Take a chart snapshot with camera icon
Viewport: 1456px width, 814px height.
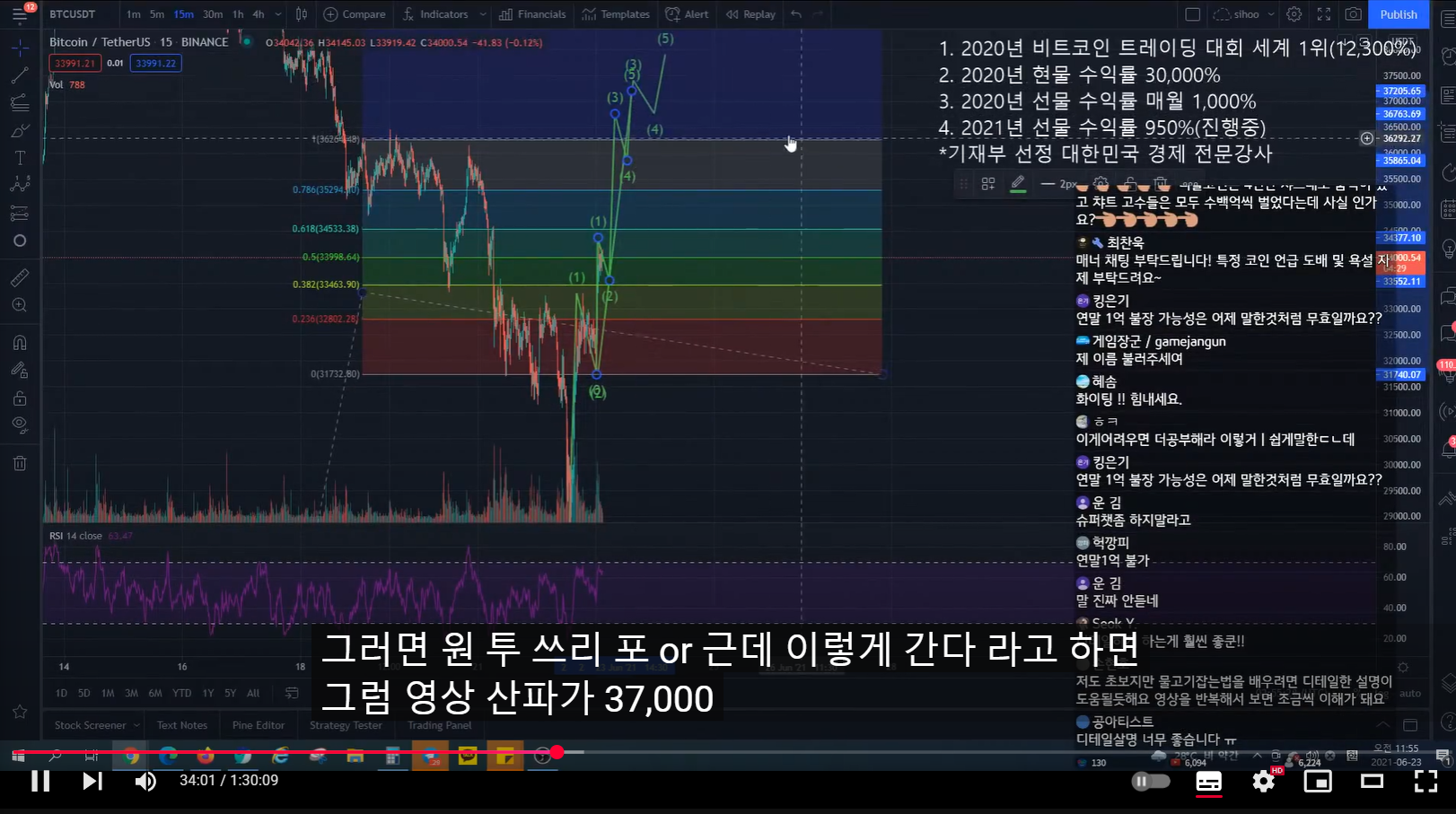[x=1353, y=14]
